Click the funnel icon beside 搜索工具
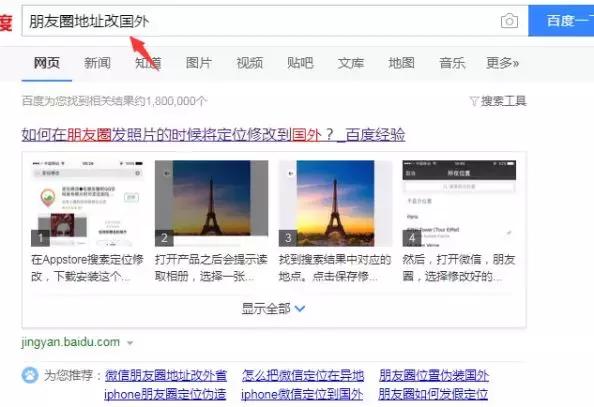 click(x=474, y=101)
